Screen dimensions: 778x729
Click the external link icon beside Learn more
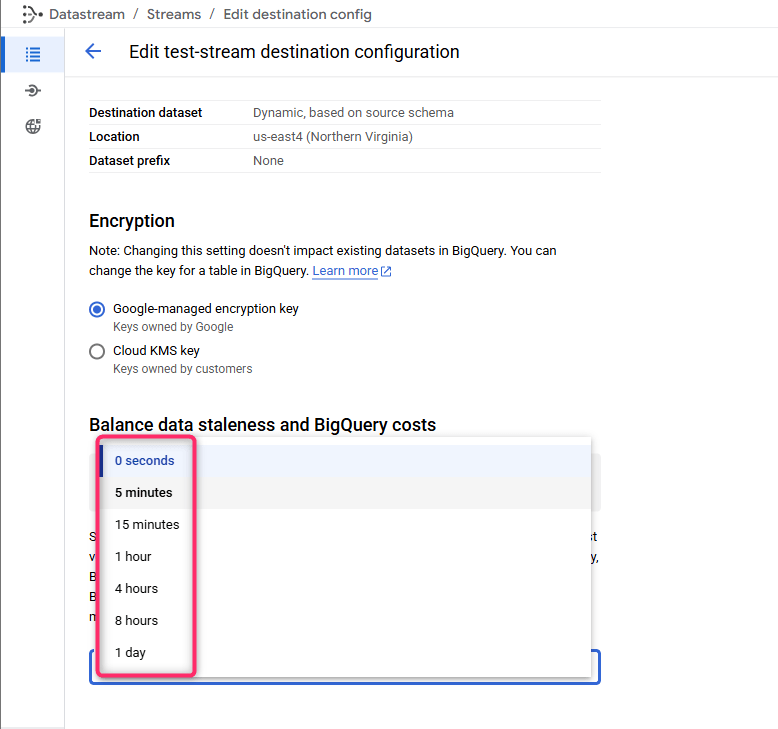pos(386,271)
